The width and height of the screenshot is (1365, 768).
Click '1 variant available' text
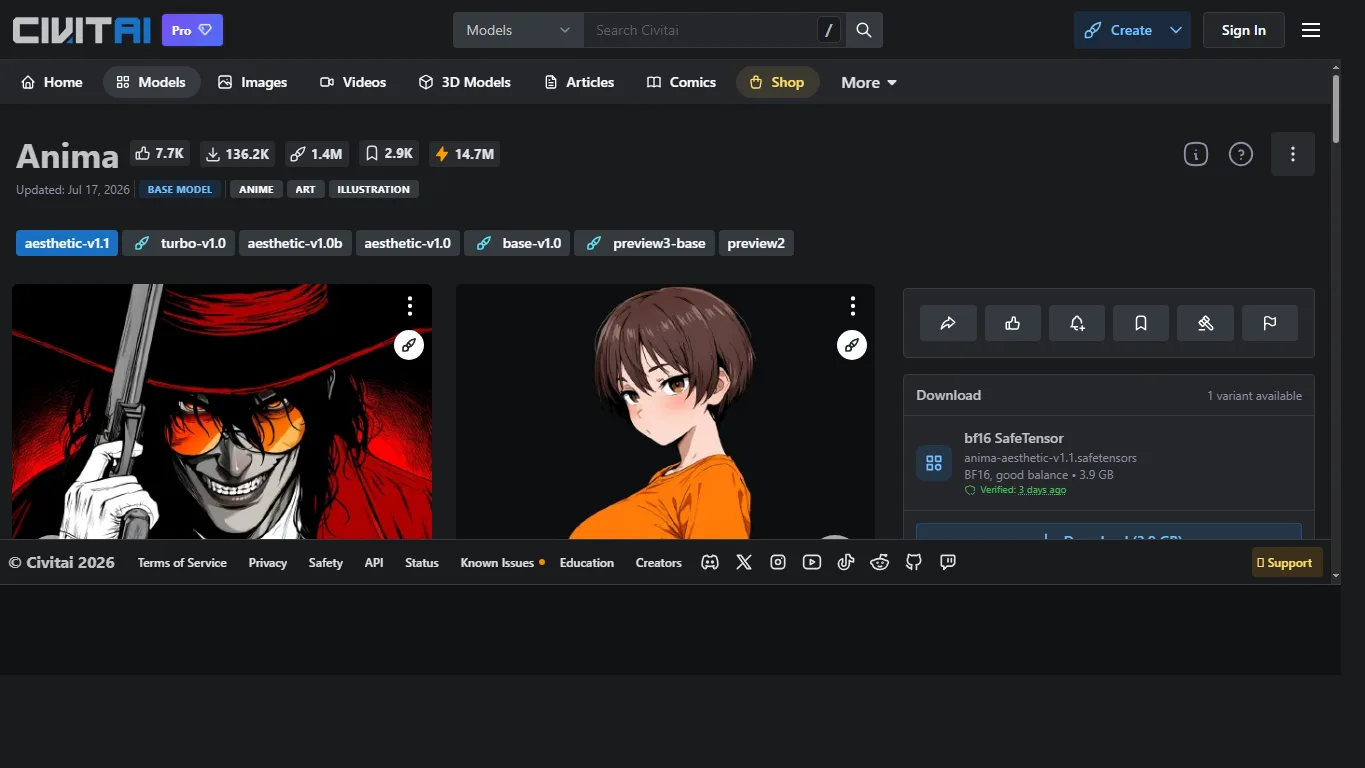(x=1254, y=396)
